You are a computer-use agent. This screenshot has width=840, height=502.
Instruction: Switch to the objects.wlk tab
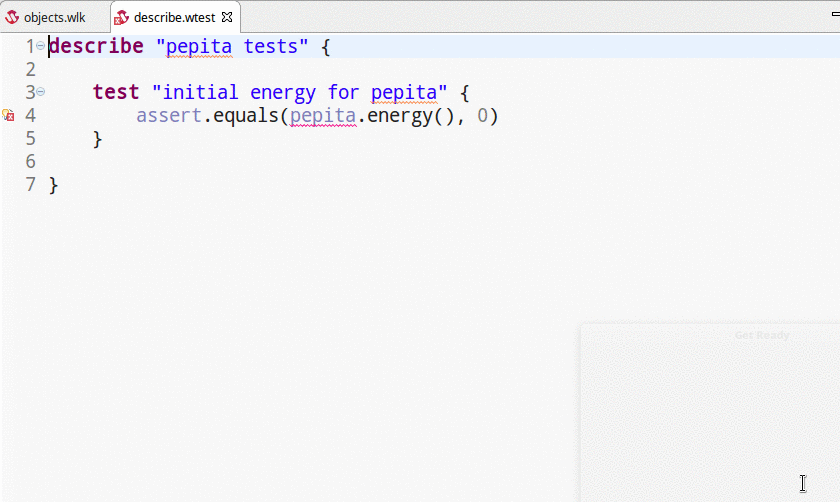pos(54,18)
